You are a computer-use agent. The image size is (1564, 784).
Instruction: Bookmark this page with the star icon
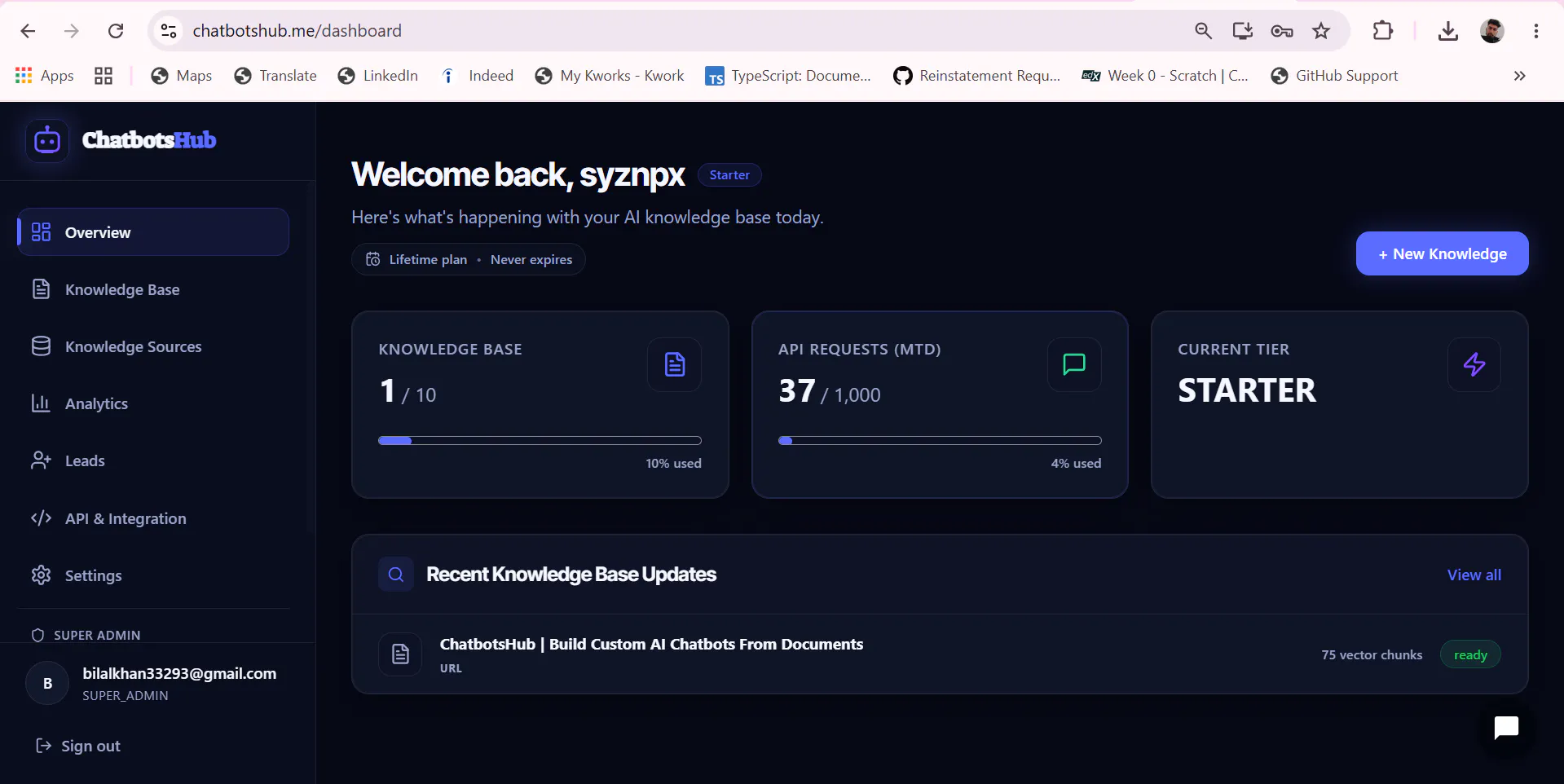[1321, 31]
